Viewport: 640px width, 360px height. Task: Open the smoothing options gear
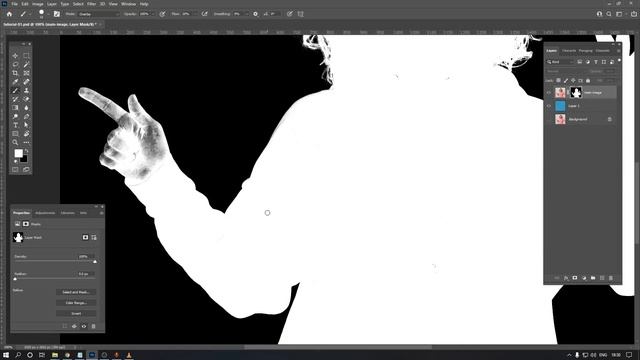coord(256,14)
